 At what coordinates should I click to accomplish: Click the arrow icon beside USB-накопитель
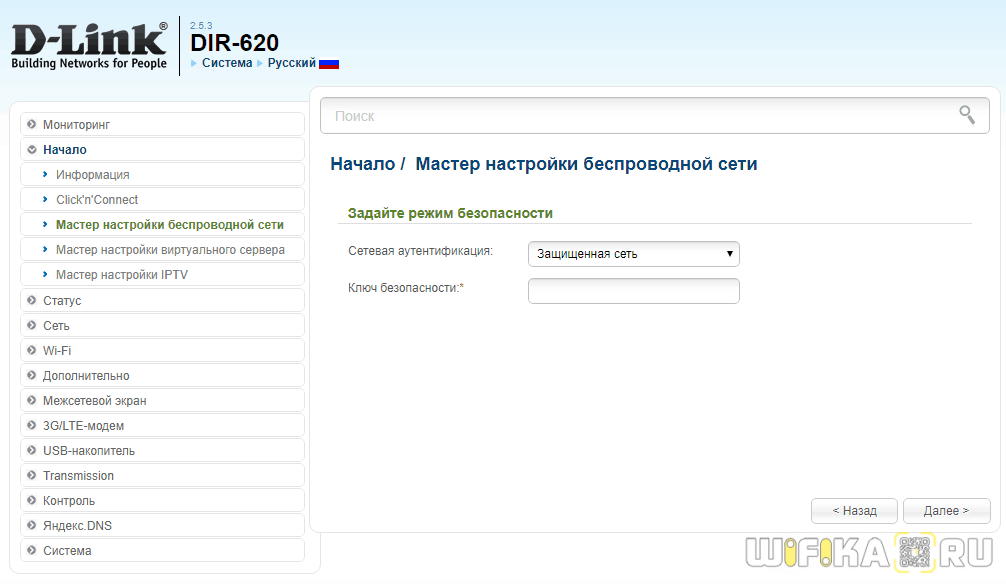coord(32,451)
